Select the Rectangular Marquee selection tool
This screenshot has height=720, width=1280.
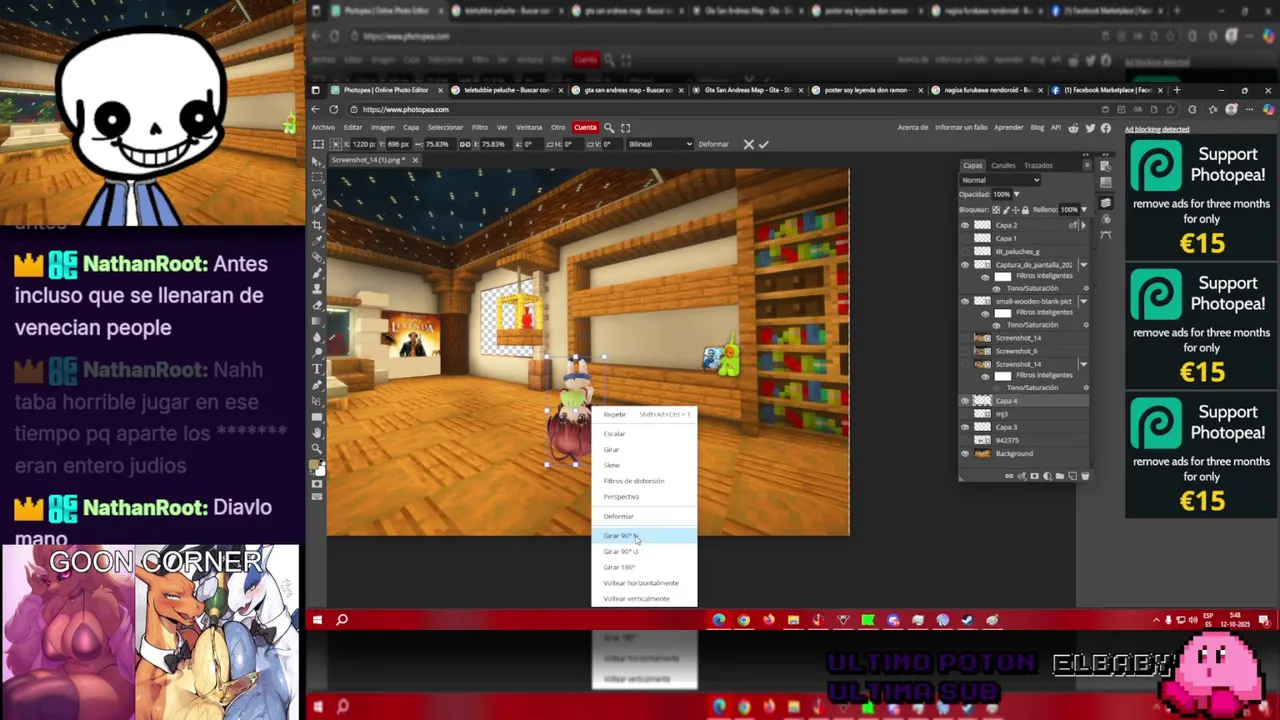(318, 177)
